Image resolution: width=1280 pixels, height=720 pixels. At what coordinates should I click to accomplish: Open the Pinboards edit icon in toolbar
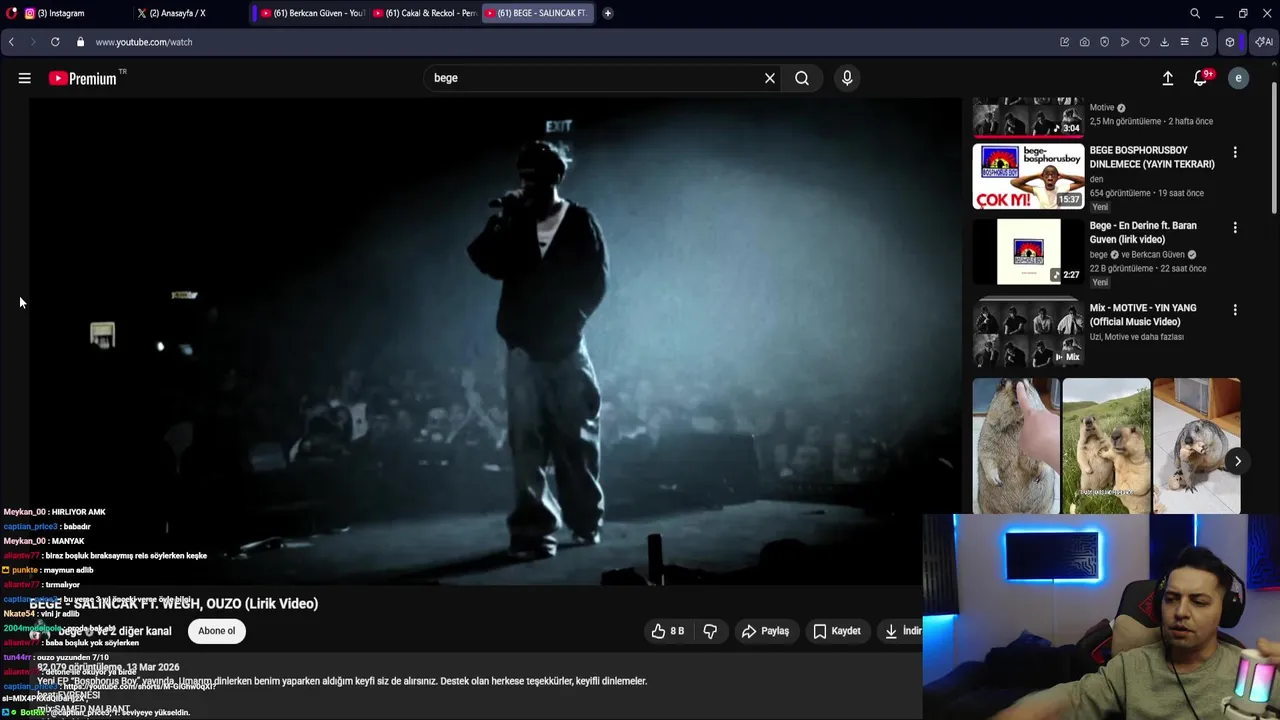[x=1064, y=42]
